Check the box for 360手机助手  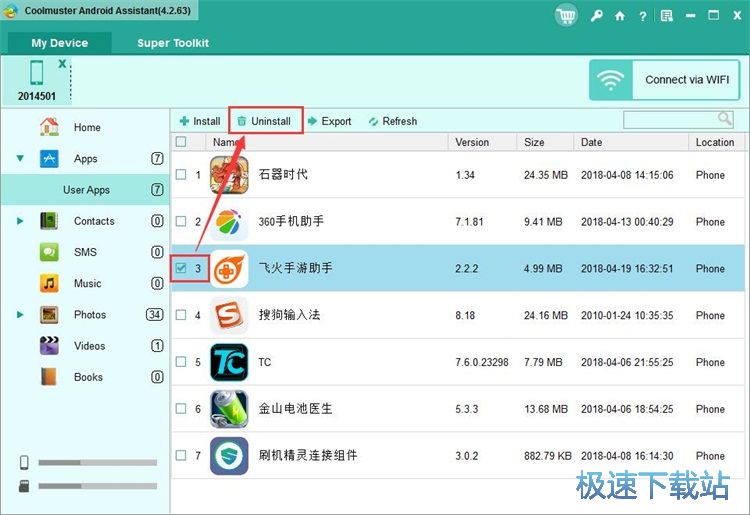(x=181, y=221)
